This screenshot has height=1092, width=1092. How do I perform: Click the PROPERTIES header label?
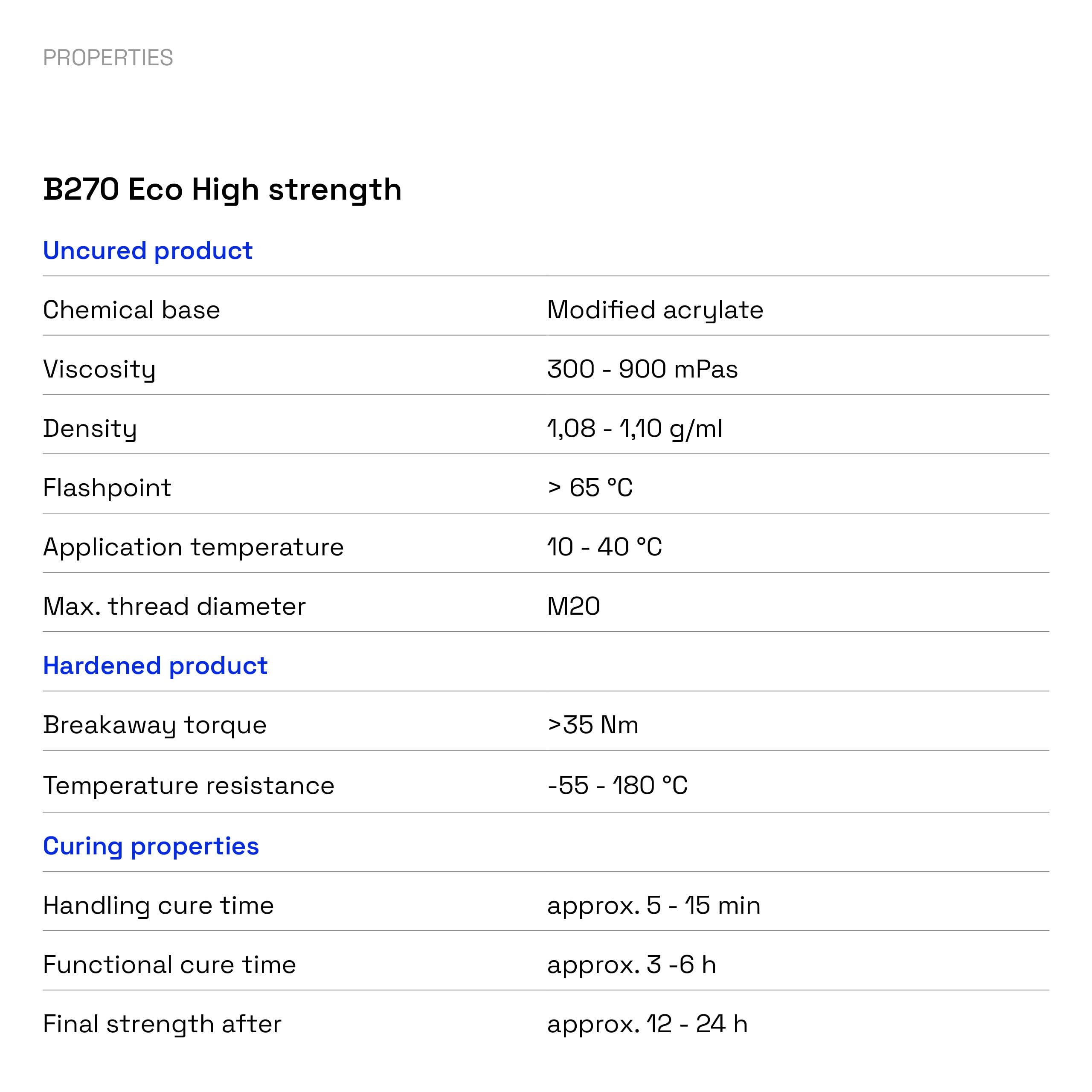(108, 58)
